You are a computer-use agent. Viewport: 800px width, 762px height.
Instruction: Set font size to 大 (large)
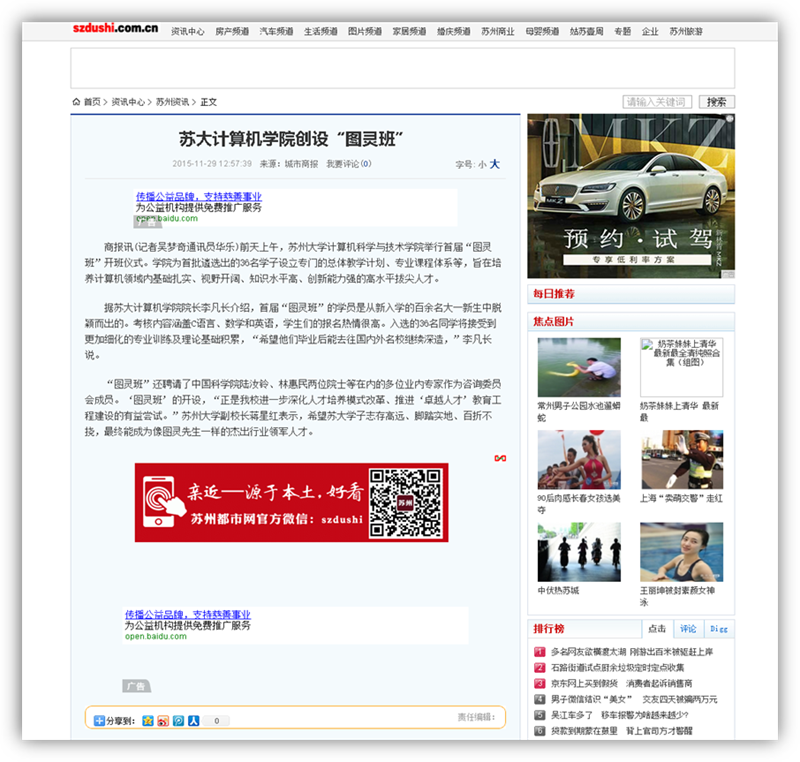pos(494,164)
